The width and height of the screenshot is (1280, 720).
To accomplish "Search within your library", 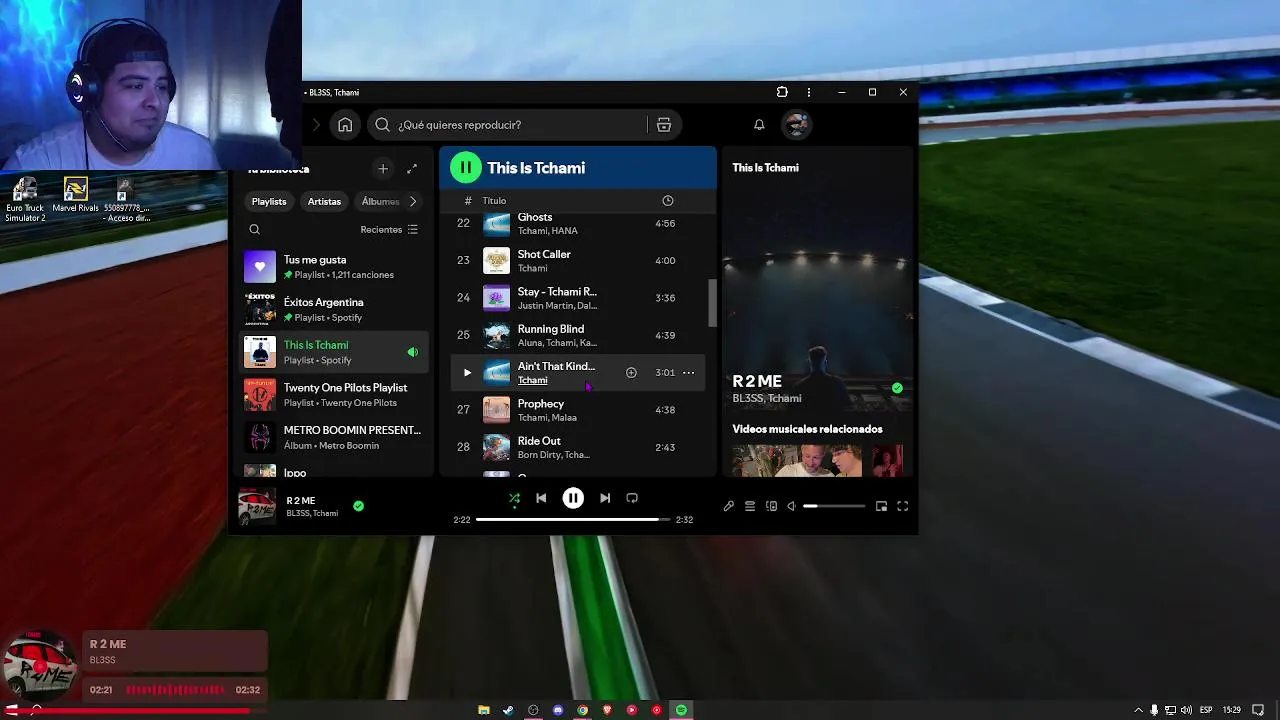I will point(255,229).
